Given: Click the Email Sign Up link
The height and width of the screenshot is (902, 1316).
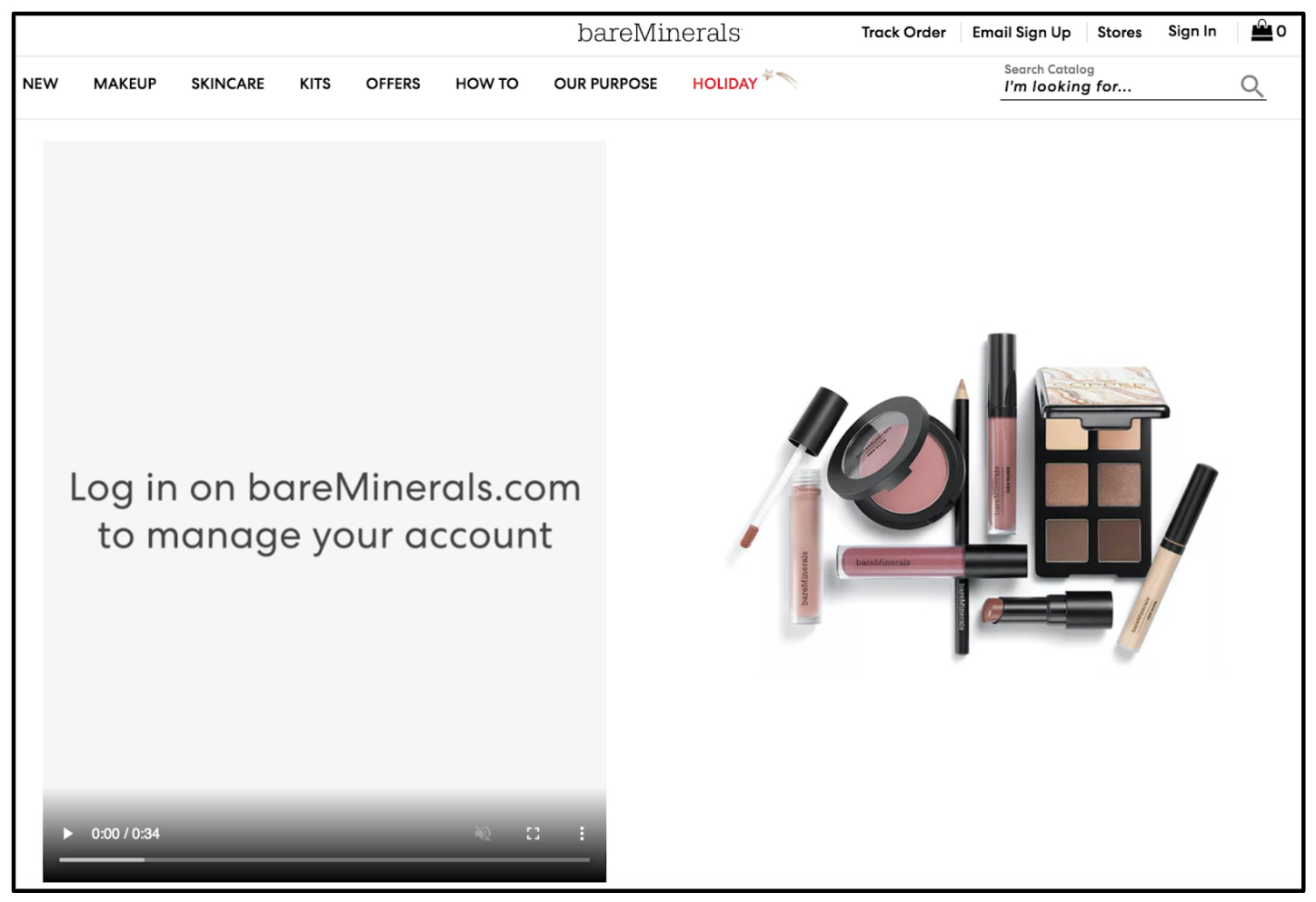Looking at the screenshot, I should point(1021,33).
